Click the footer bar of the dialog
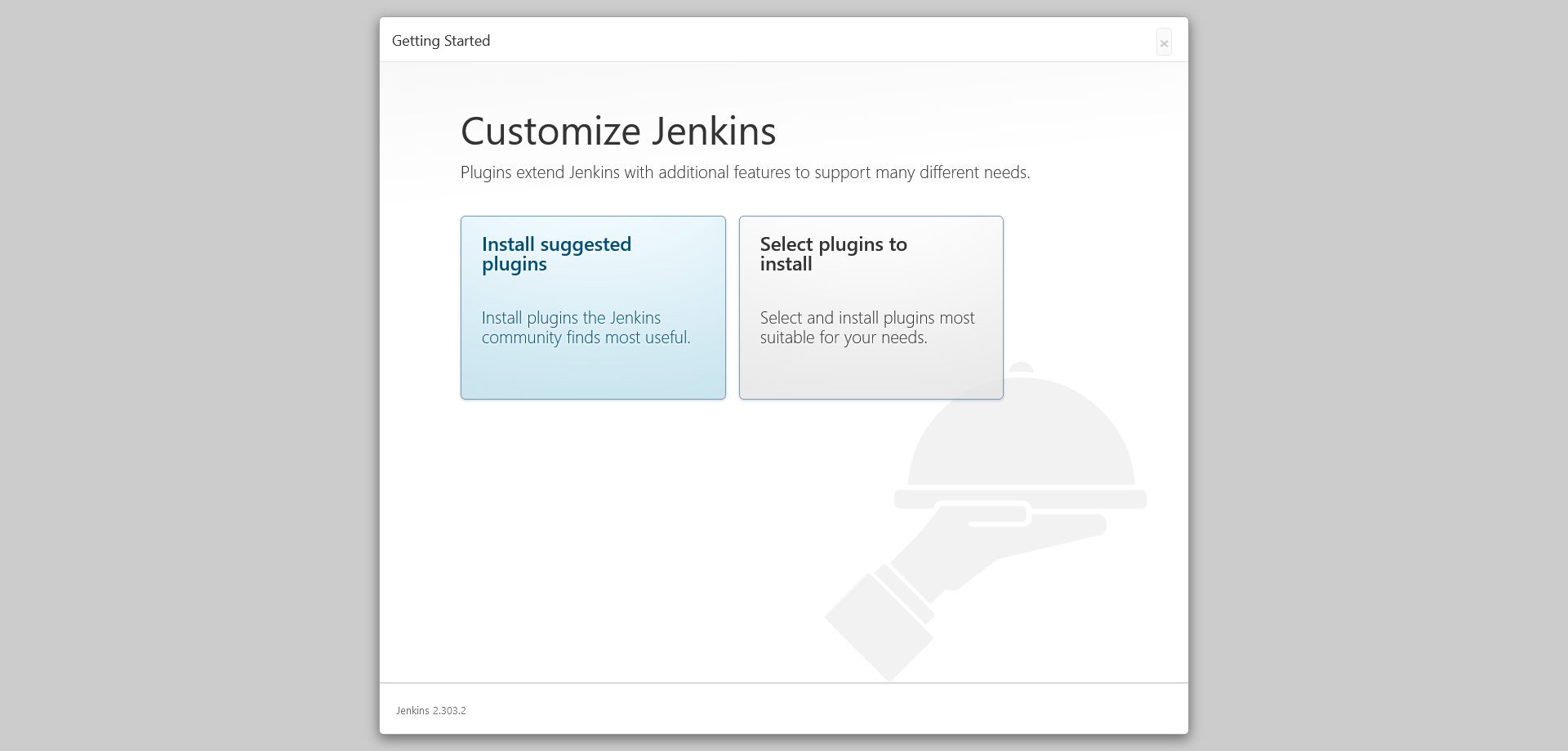This screenshot has width=1568, height=751. click(783, 709)
